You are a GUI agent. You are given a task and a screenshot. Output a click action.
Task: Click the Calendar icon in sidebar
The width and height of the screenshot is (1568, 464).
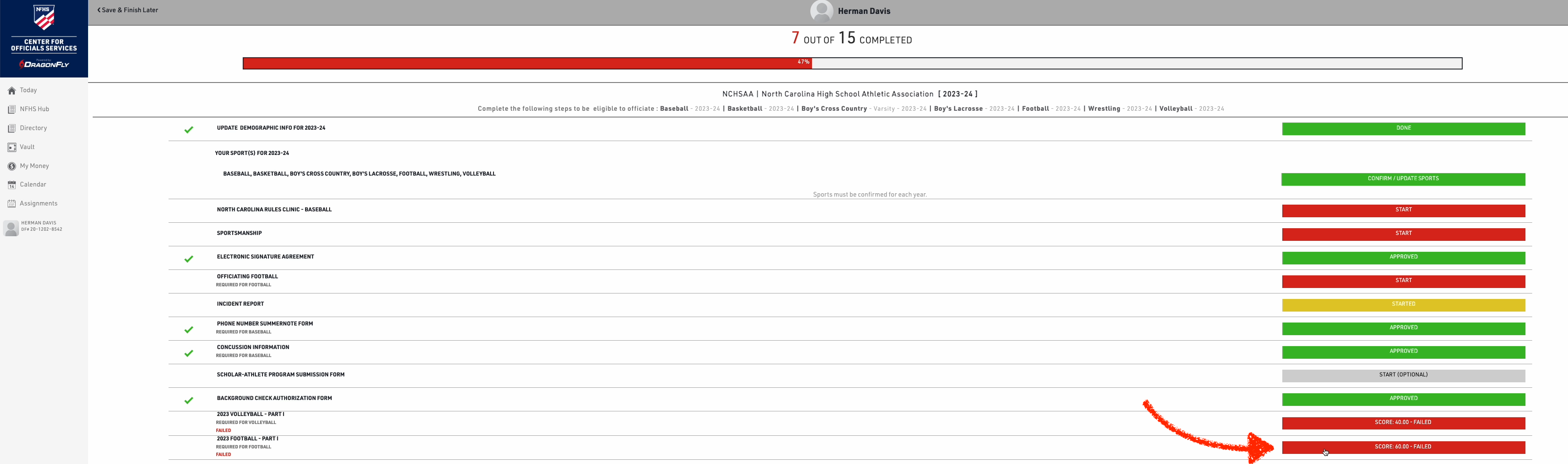tap(11, 185)
